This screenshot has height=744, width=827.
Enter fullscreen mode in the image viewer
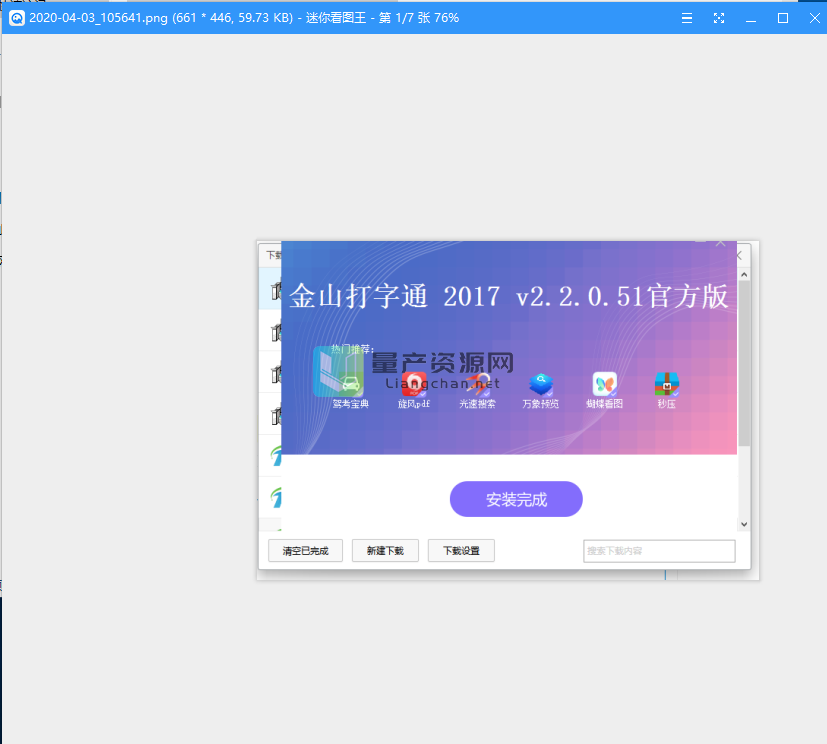click(x=719, y=18)
